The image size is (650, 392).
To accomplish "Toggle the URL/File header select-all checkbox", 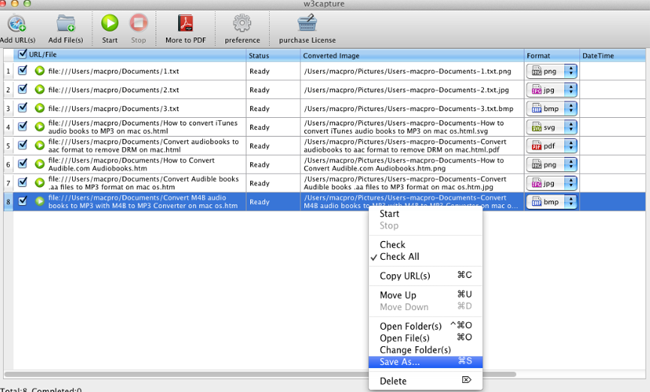I will [22, 54].
